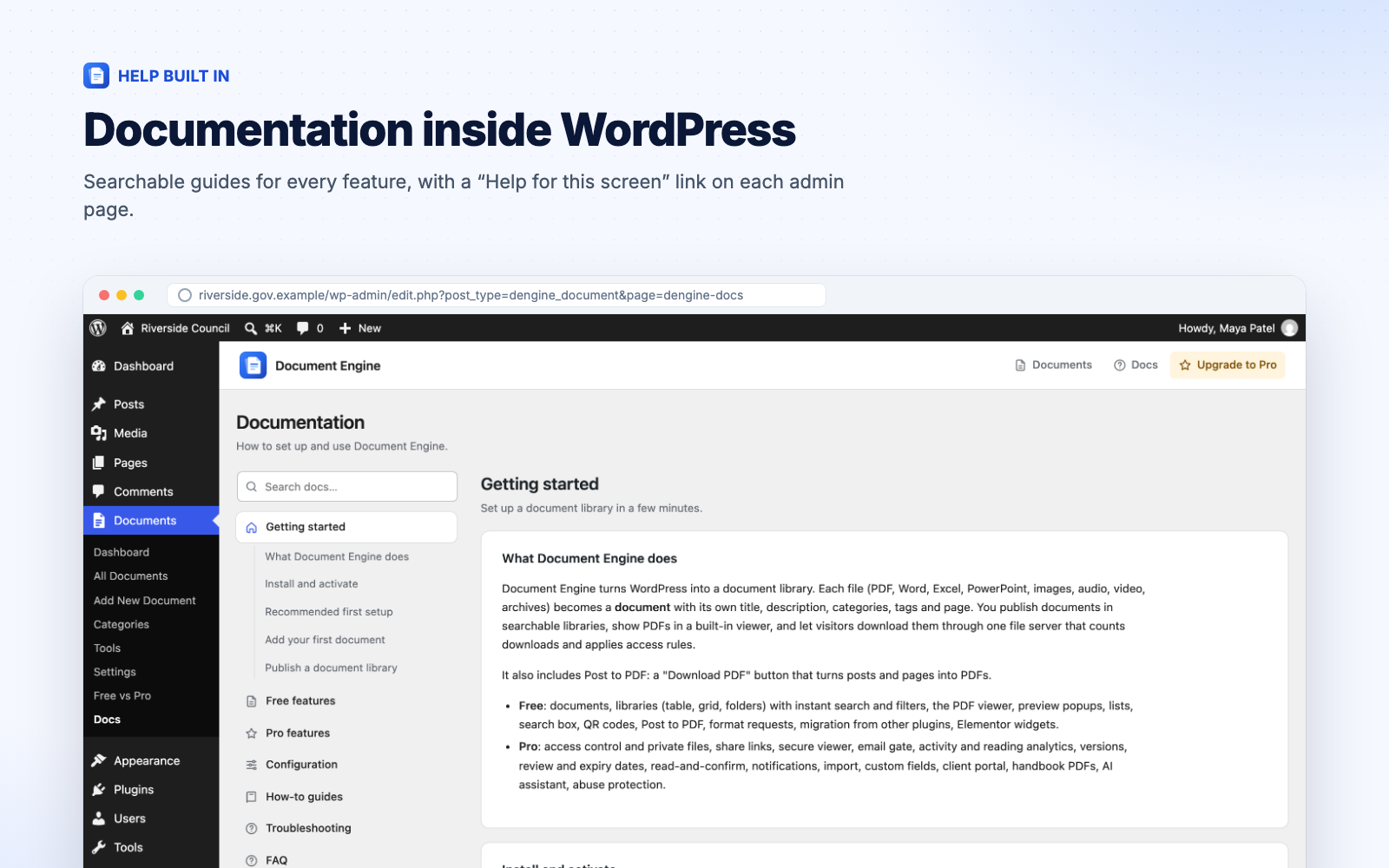Open Tools wrench icon in main sidebar
The height and width of the screenshot is (868, 1389).
click(x=99, y=848)
